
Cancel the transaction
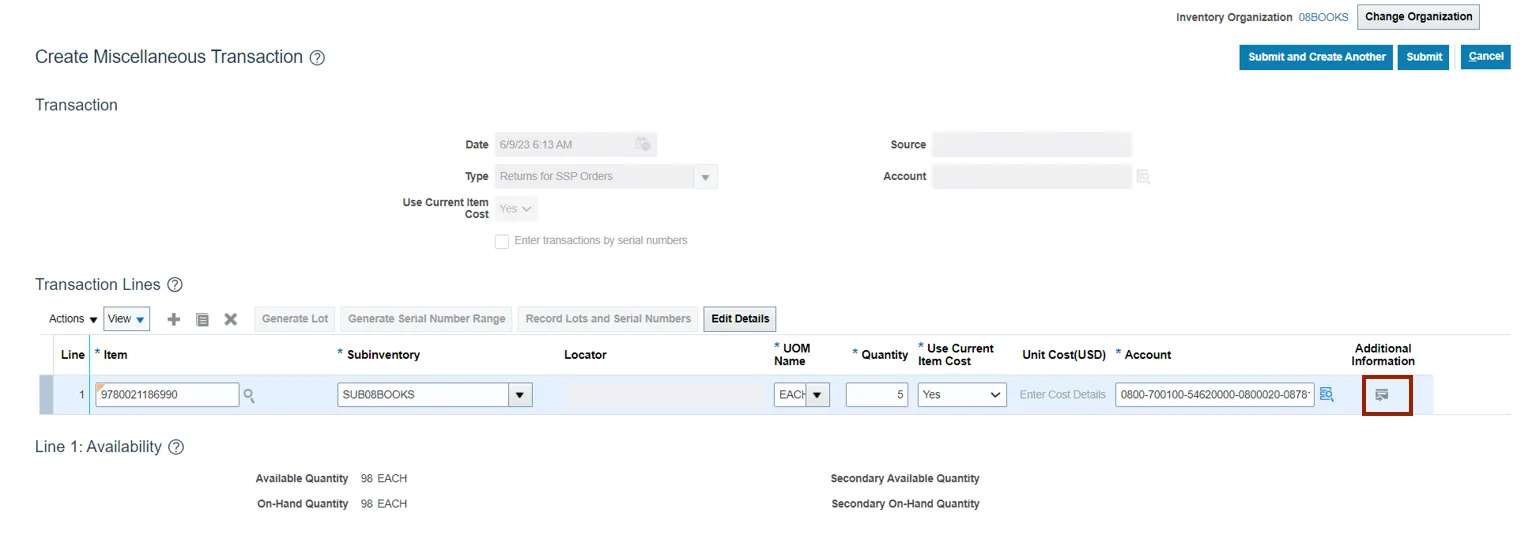pos(1485,57)
